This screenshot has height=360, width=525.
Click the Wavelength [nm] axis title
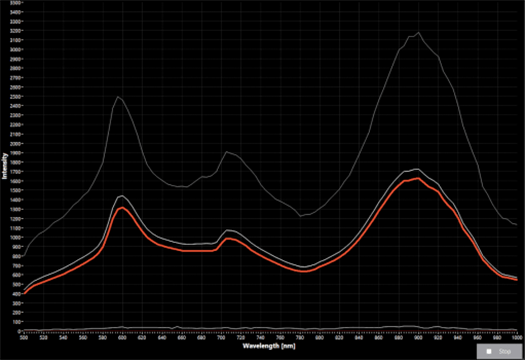coord(269,346)
